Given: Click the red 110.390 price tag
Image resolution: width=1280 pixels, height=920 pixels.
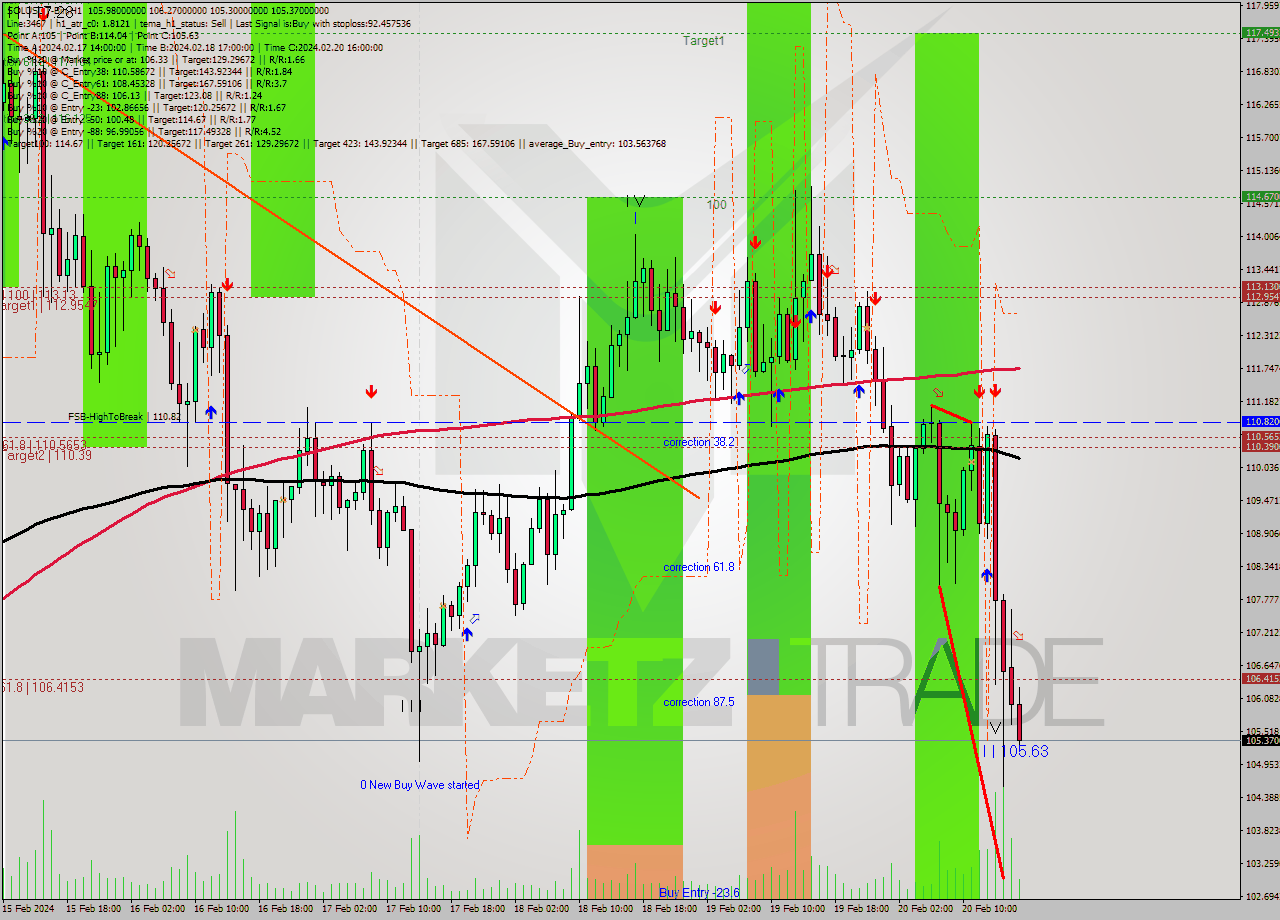Looking at the screenshot, I should [1261, 447].
